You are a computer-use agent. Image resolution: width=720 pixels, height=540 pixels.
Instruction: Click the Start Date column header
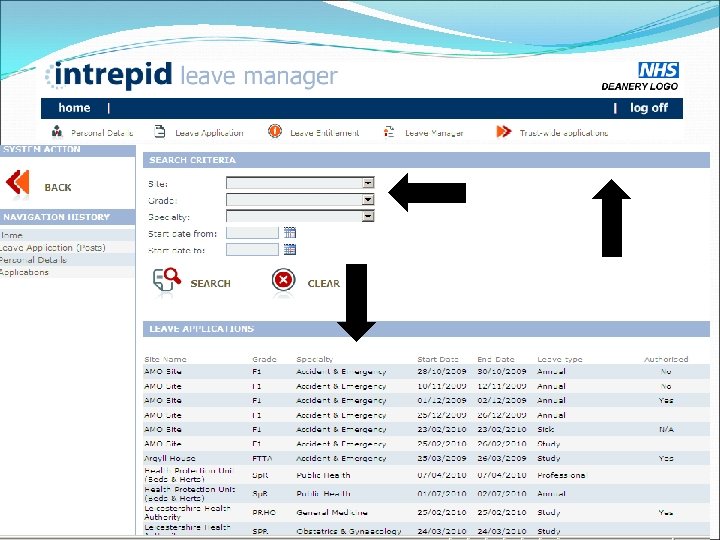pos(438,359)
